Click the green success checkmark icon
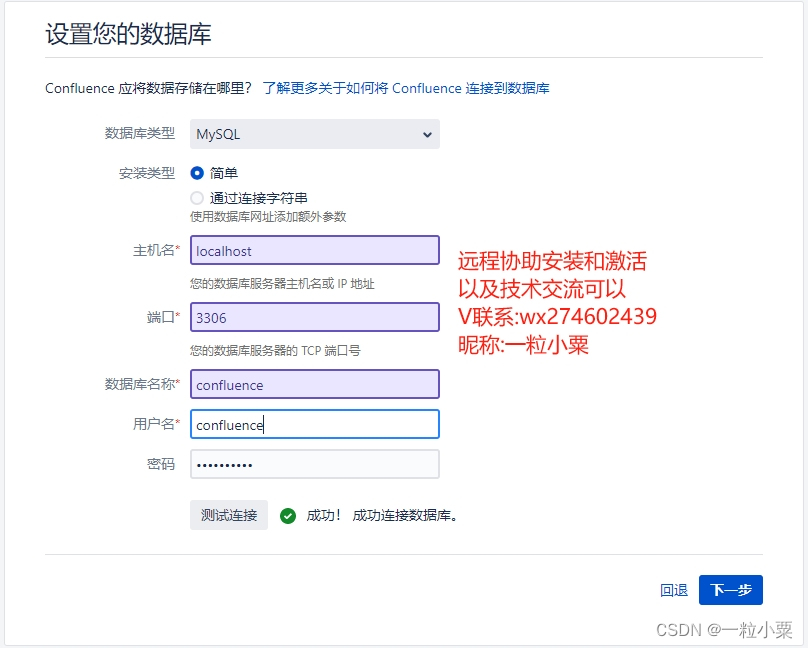The image size is (808, 648). (288, 516)
